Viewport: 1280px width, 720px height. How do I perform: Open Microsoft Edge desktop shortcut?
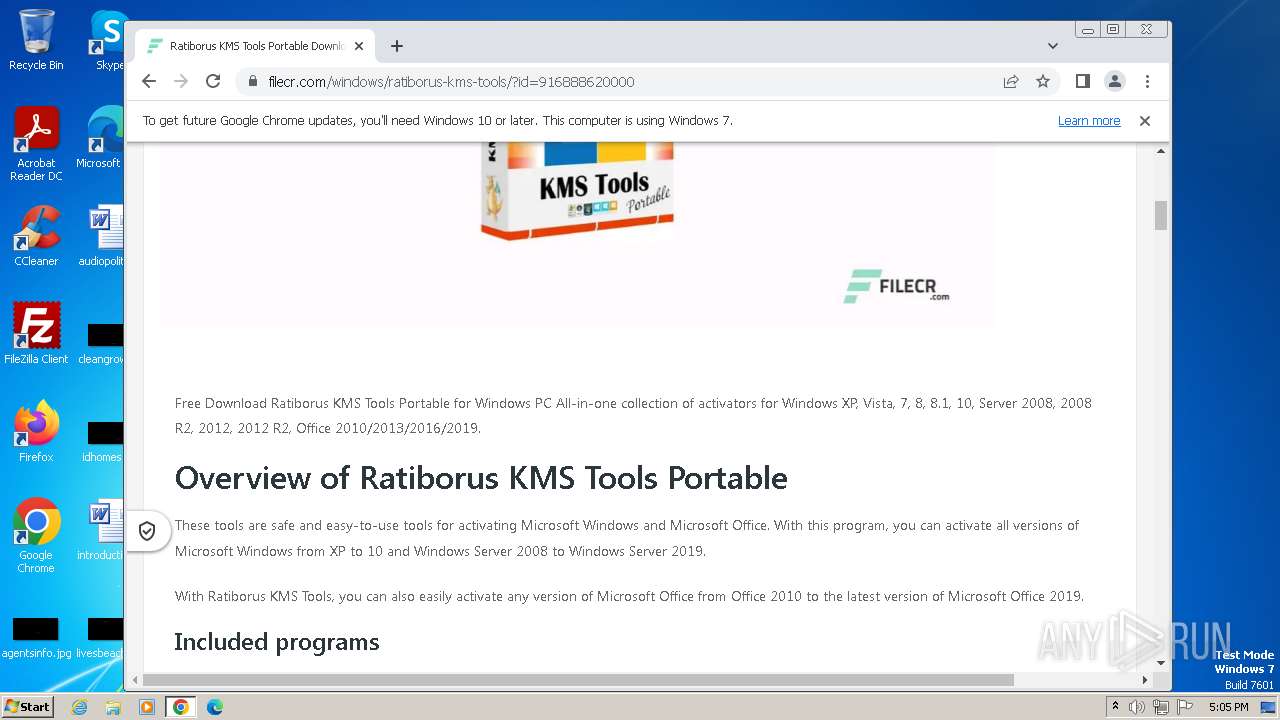(100, 138)
